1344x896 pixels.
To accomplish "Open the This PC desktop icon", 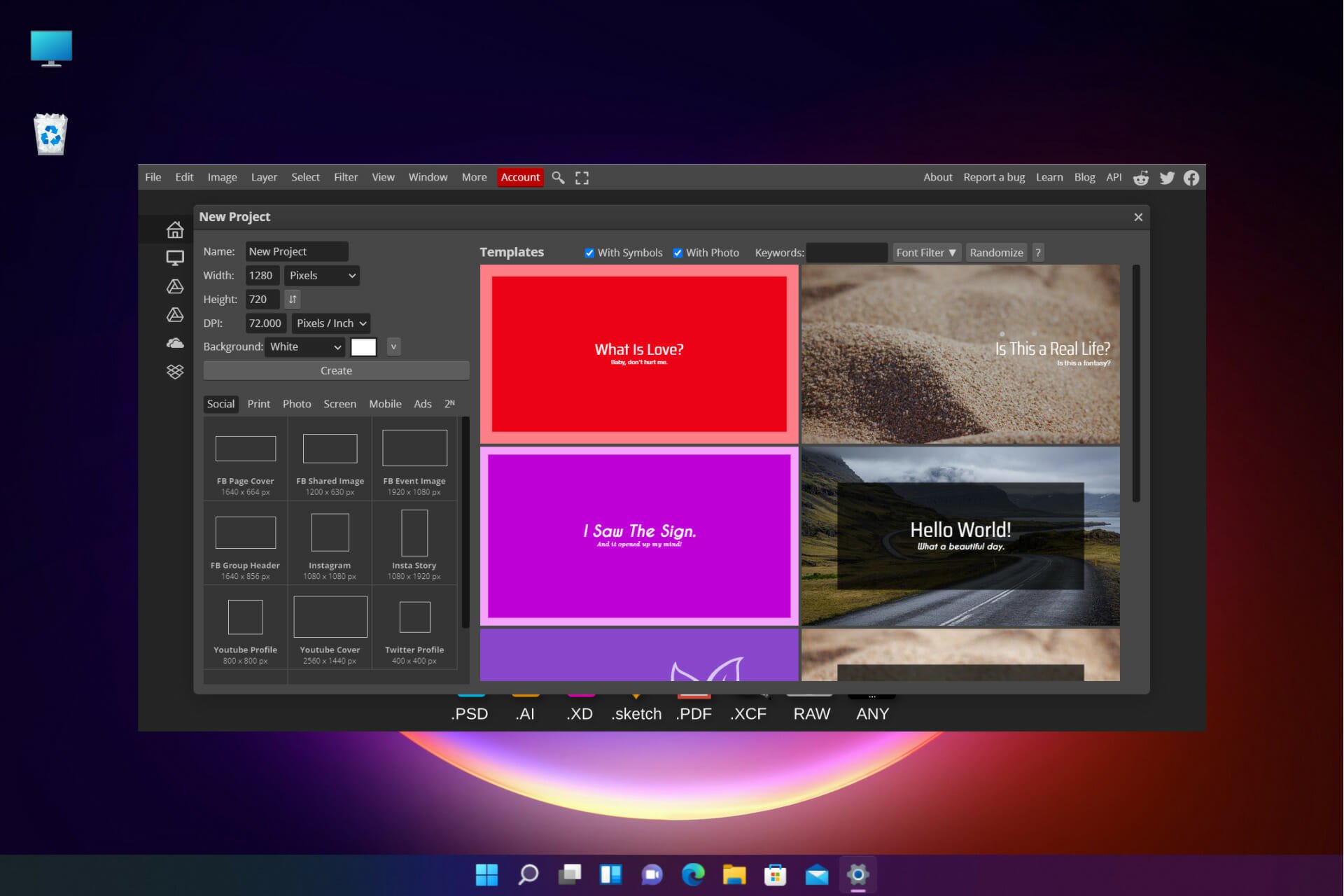I will [51, 48].
